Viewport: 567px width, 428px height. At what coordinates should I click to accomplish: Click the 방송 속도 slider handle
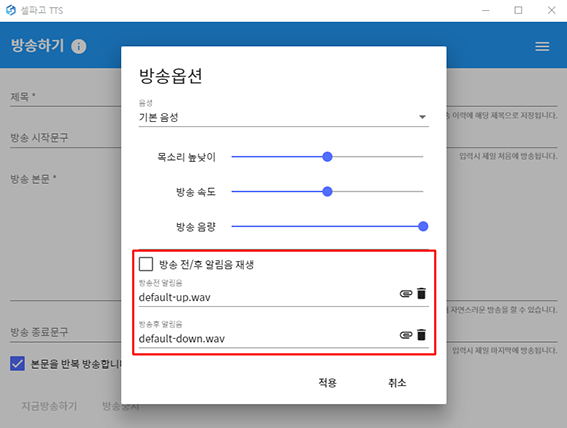(x=327, y=192)
